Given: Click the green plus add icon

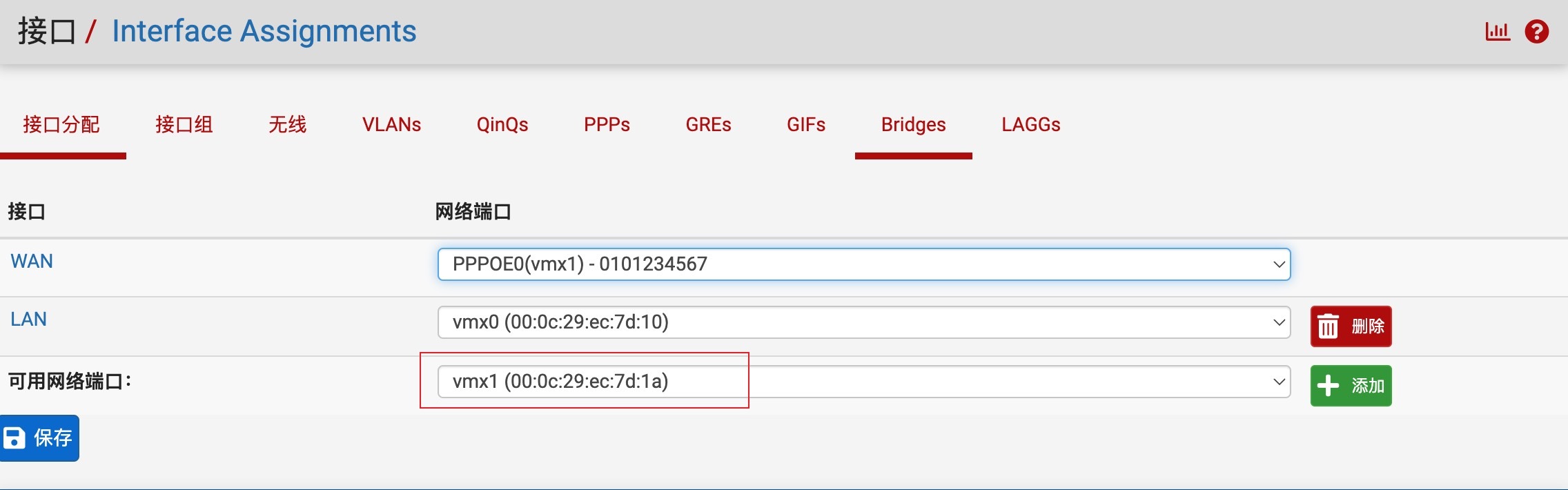Looking at the screenshot, I should coord(1328,385).
